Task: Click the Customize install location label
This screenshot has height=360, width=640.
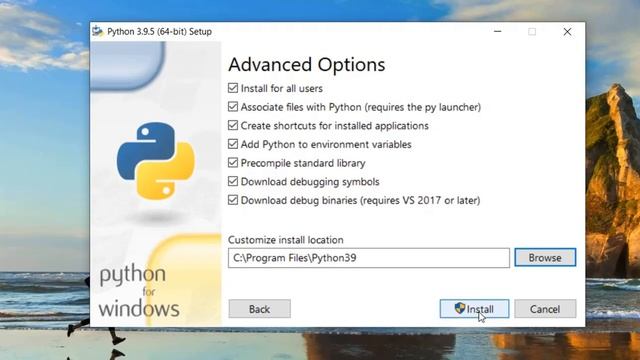Action: point(286,240)
